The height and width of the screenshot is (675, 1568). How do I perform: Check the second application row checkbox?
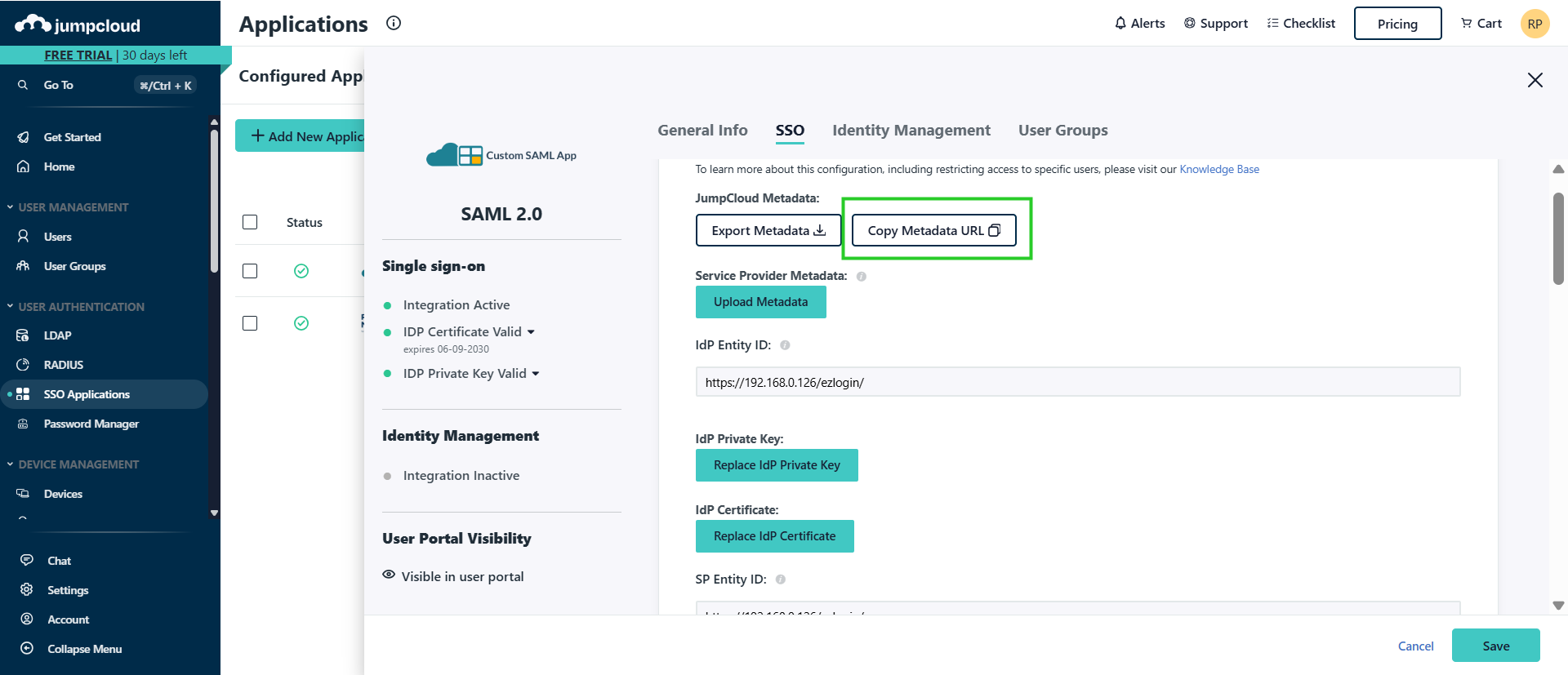tap(250, 323)
